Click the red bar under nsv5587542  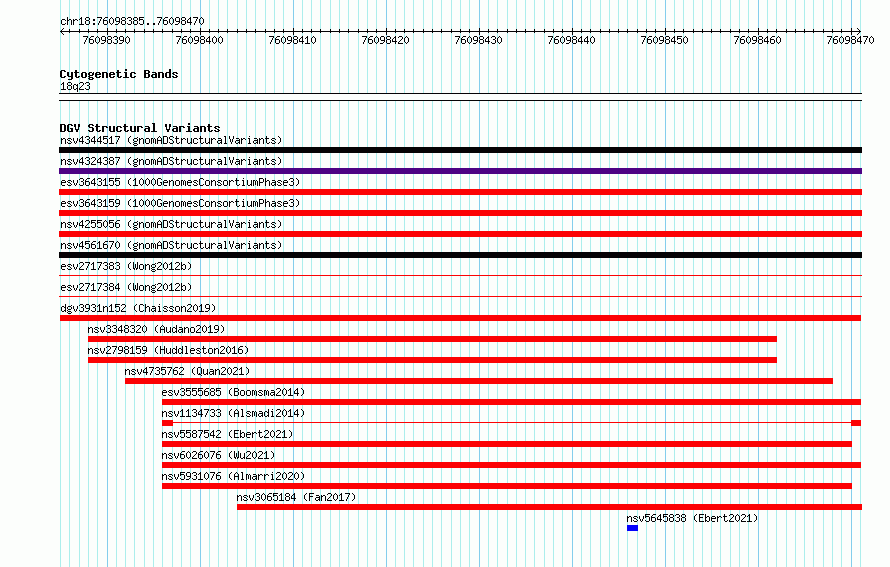coord(507,444)
